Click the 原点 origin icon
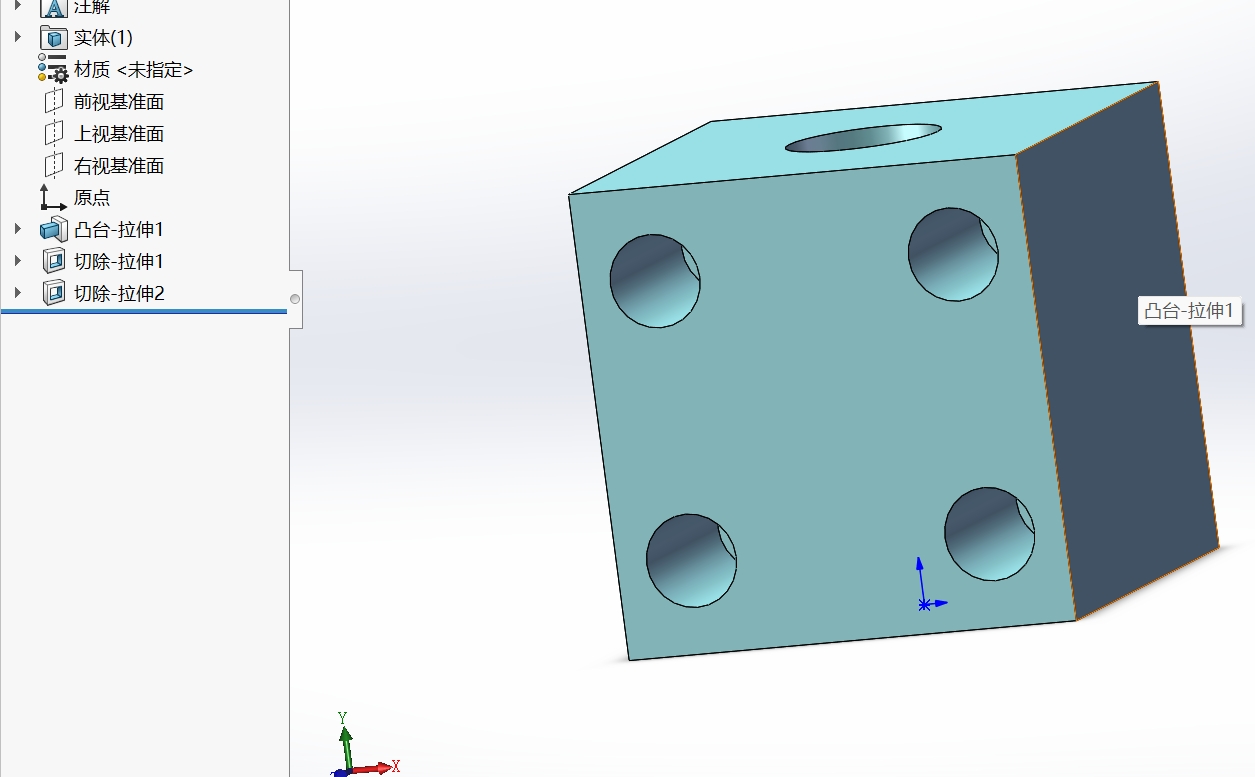Viewport: 1255px width, 777px height. [x=53, y=197]
